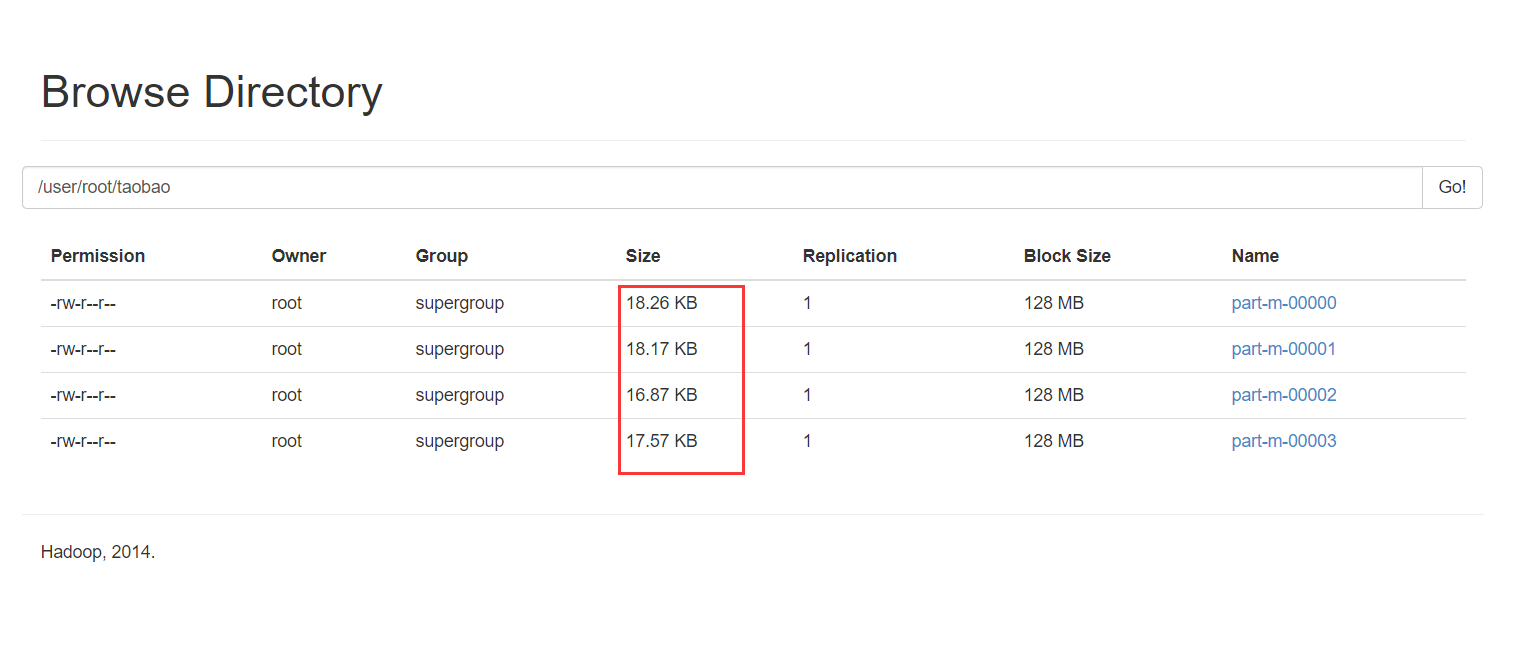Viewport: 1537px width, 662px height.
Task: Click the root owner label in row two
Action: (286, 348)
